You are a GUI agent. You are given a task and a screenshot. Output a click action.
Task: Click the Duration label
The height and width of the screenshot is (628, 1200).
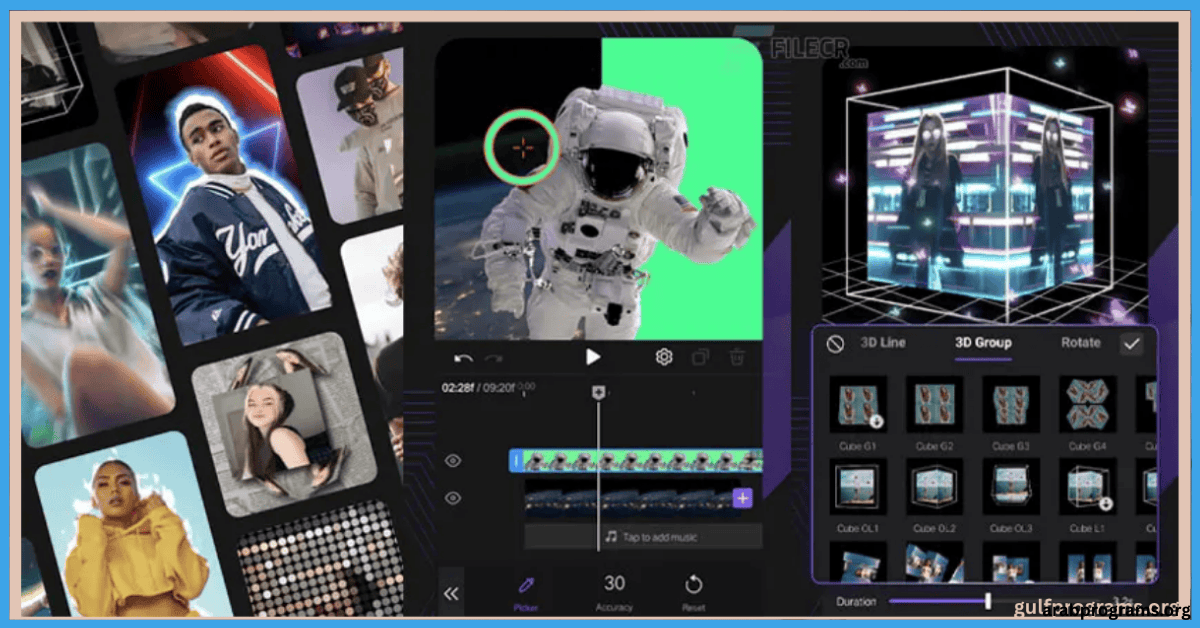[x=856, y=602]
